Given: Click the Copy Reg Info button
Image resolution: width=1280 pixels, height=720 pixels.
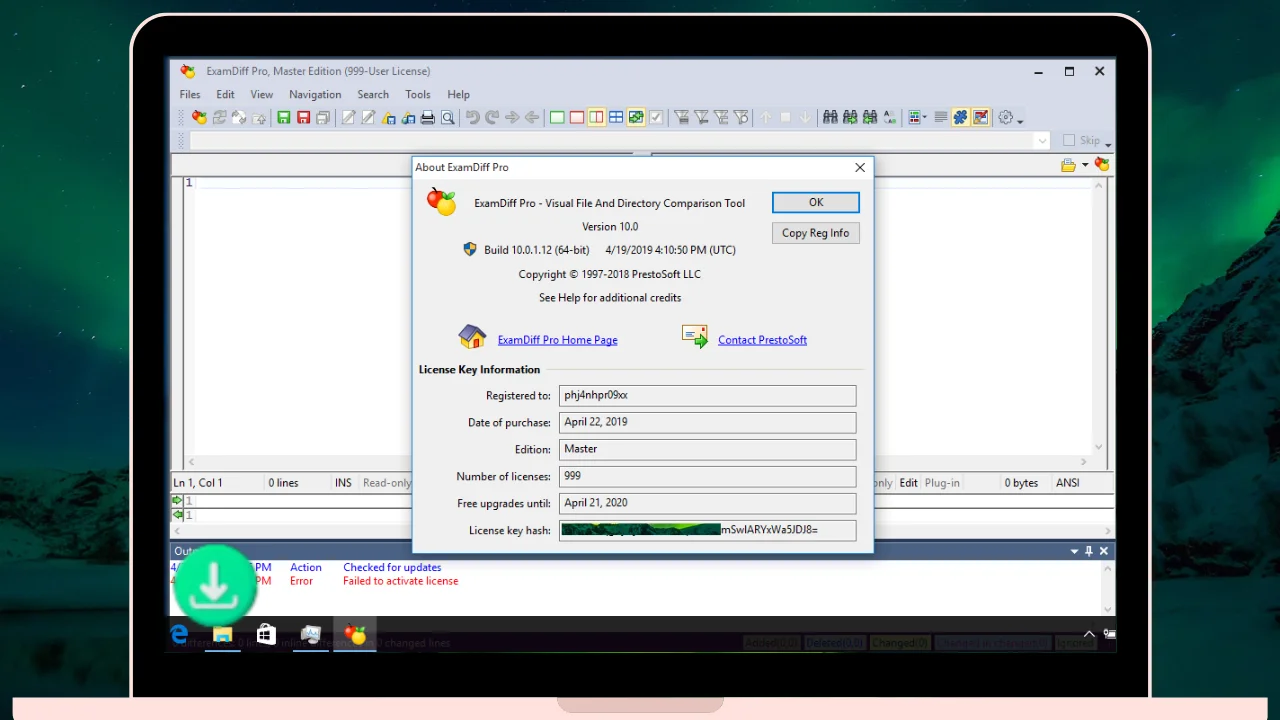Looking at the screenshot, I should (x=816, y=233).
